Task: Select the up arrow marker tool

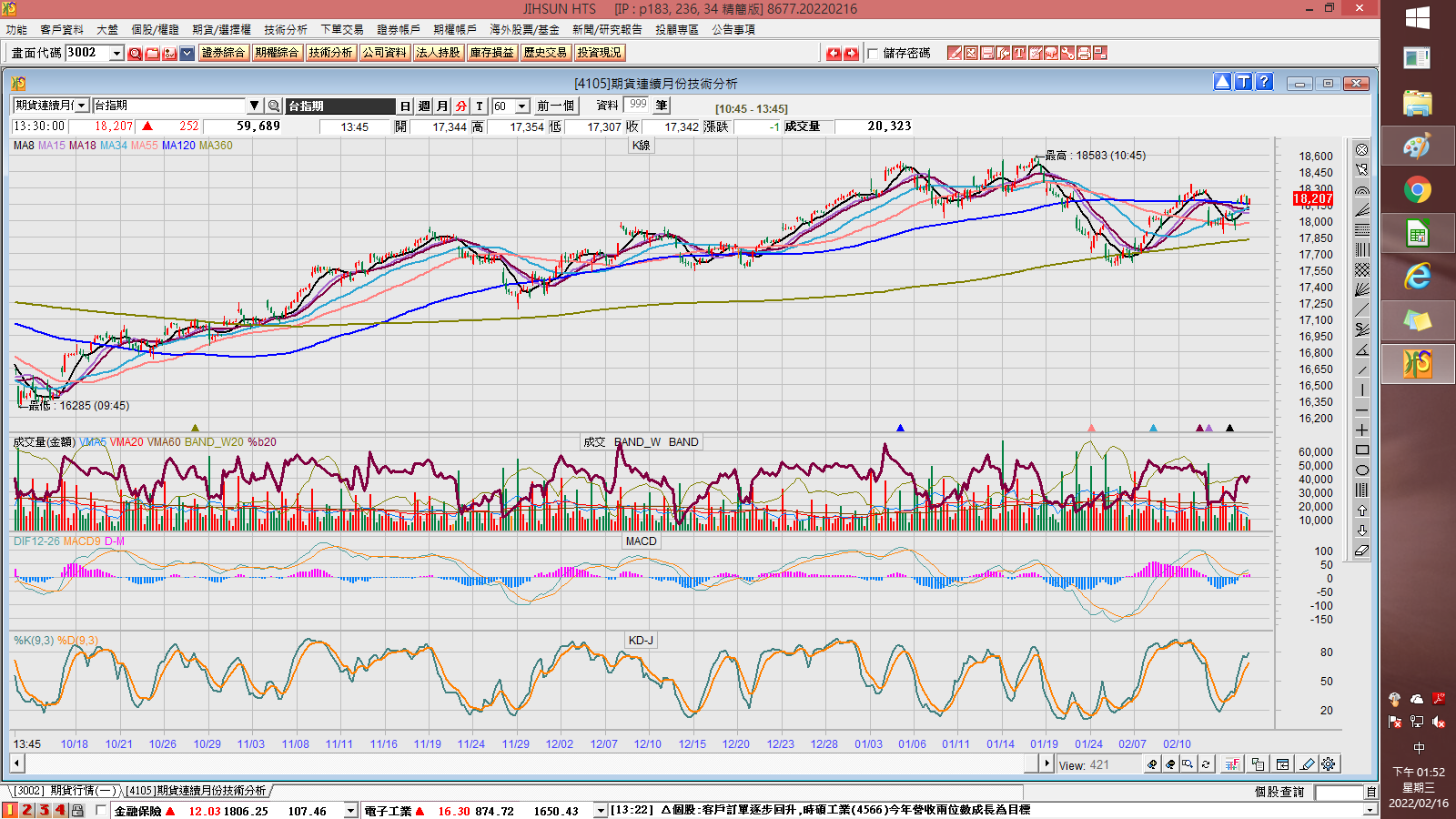Action: [1362, 510]
